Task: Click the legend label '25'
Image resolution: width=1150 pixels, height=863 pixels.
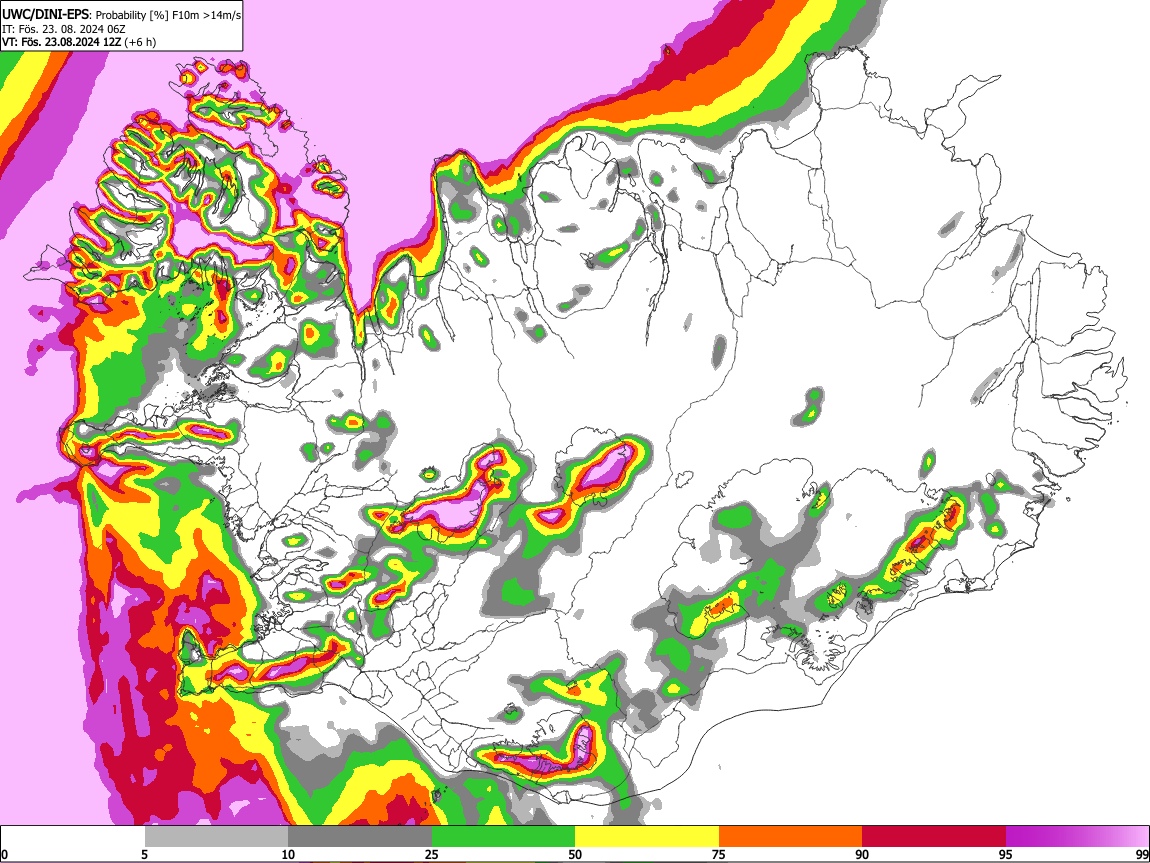Action: [x=432, y=854]
